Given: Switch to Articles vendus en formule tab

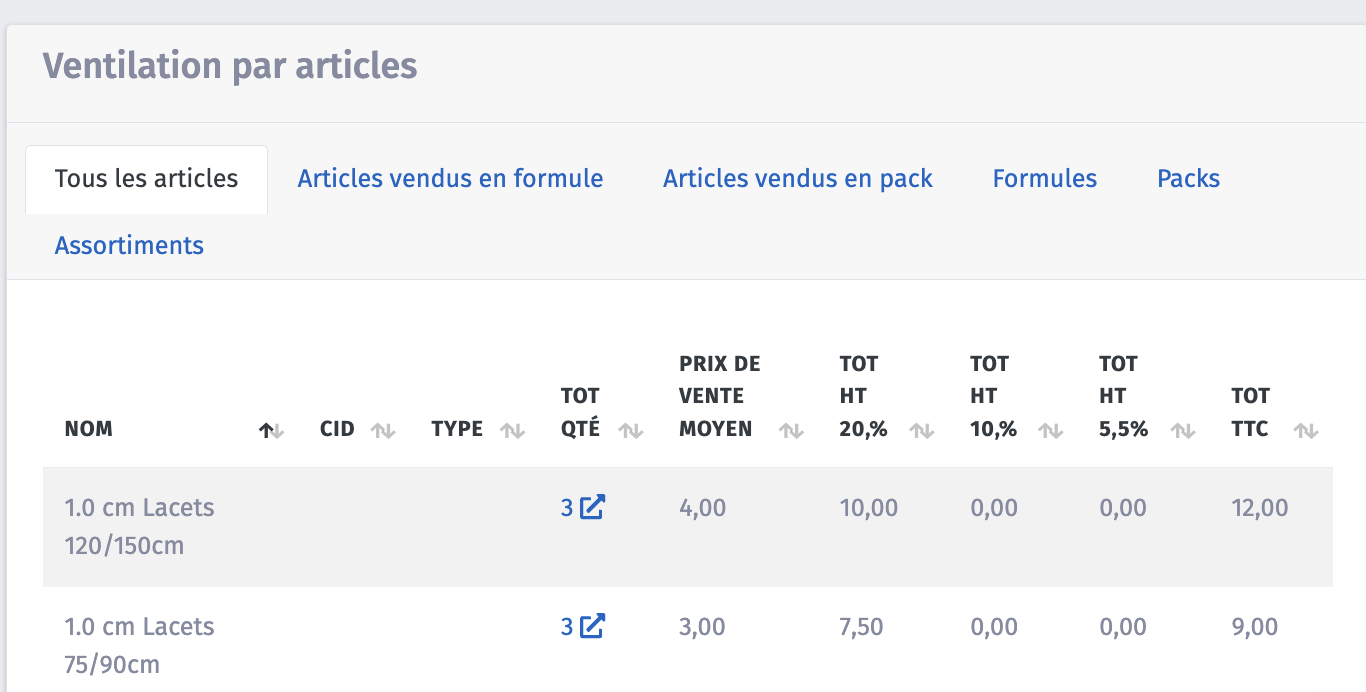Looking at the screenshot, I should click(450, 179).
